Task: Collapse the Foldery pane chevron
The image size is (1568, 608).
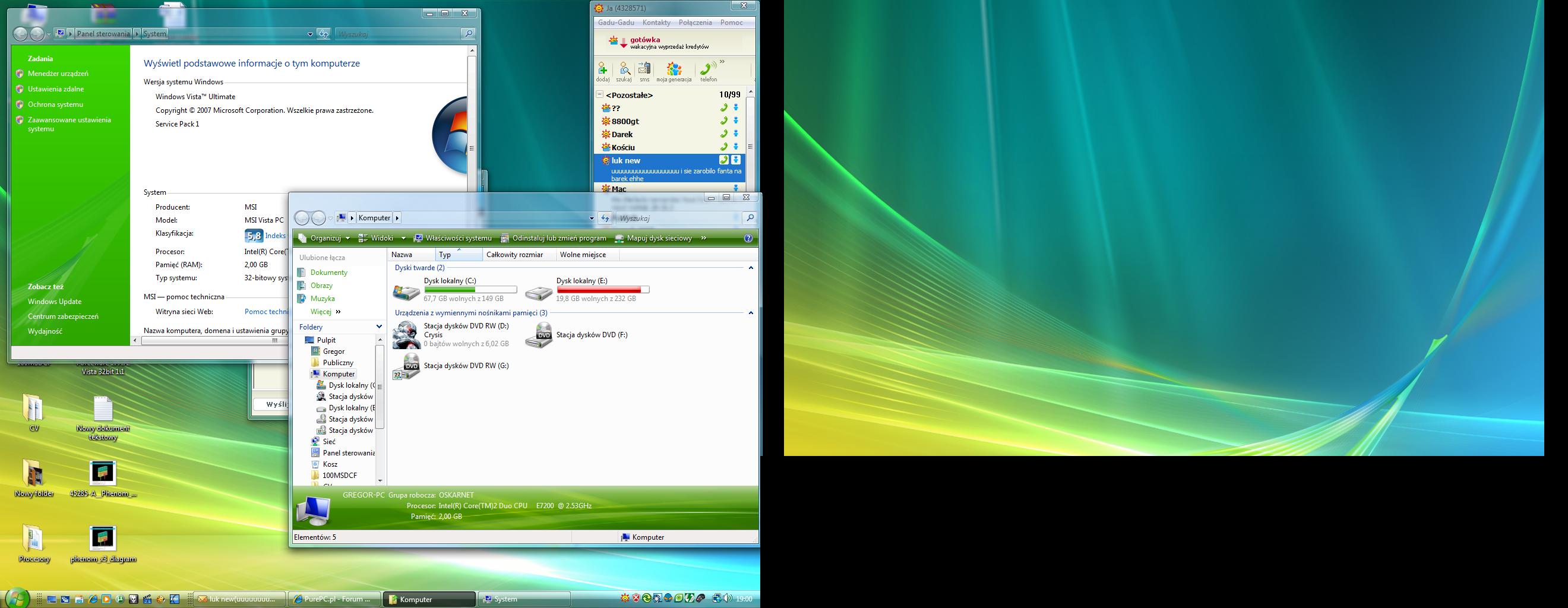Action: (379, 327)
